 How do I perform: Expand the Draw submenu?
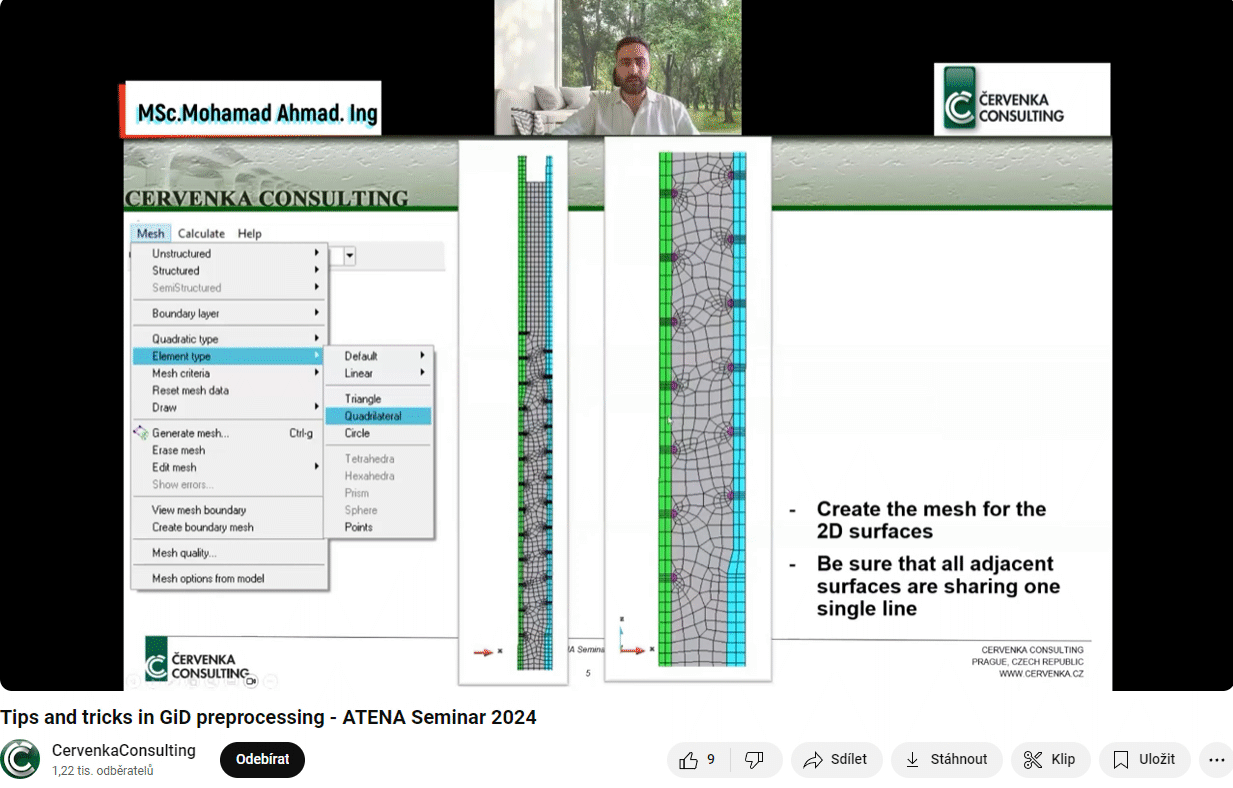[230, 407]
